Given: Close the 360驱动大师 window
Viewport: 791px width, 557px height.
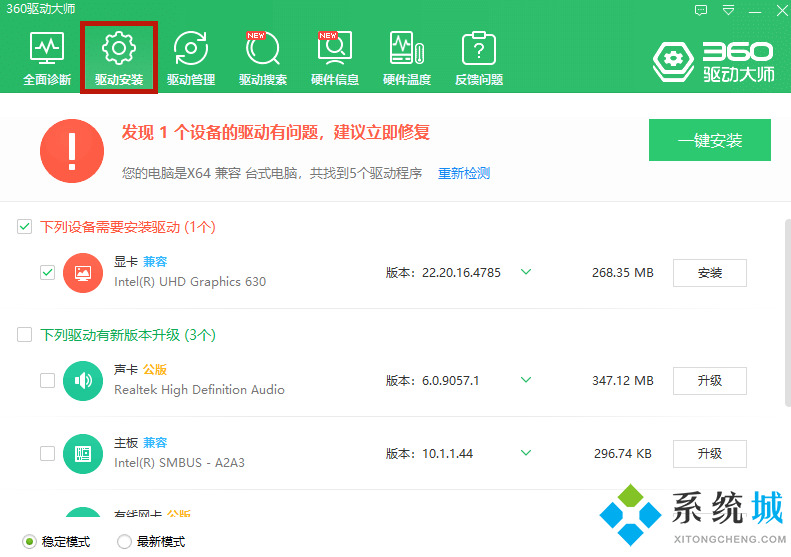Looking at the screenshot, I should [x=782, y=11].
